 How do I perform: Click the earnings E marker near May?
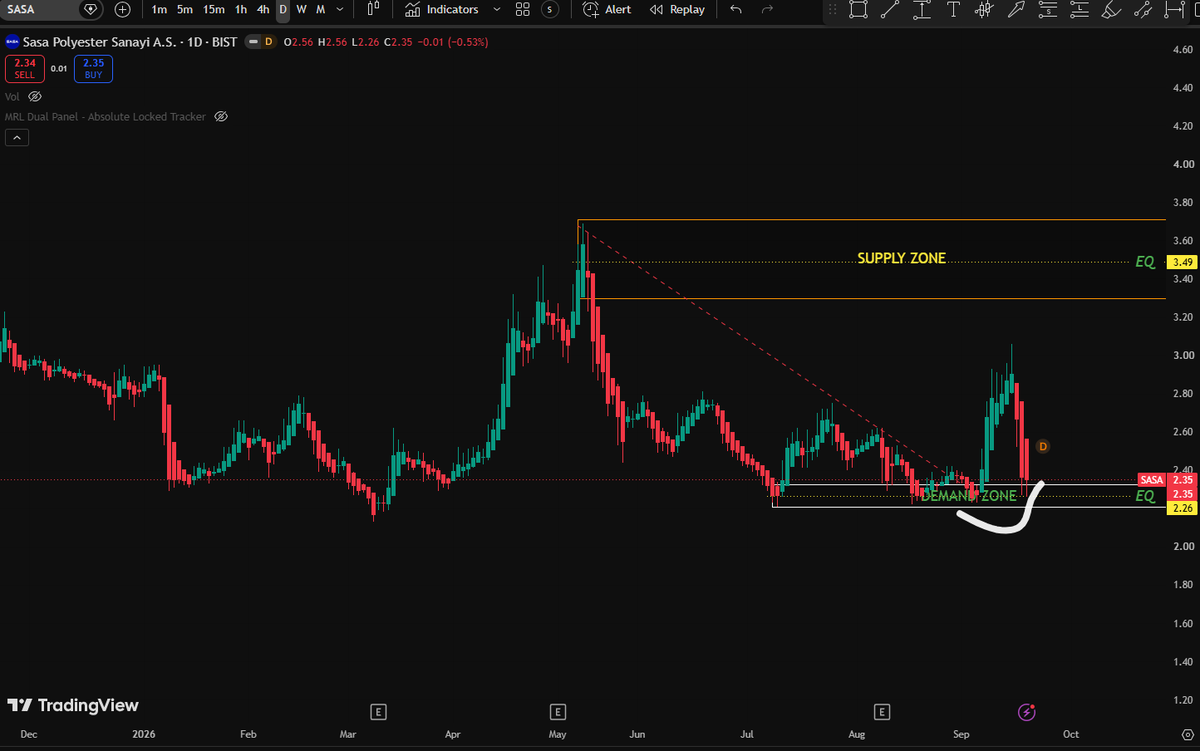click(558, 712)
